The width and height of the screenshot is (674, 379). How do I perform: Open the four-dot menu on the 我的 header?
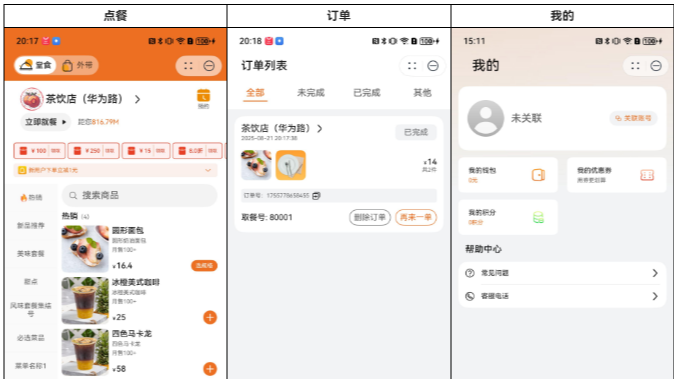[x=635, y=66]
